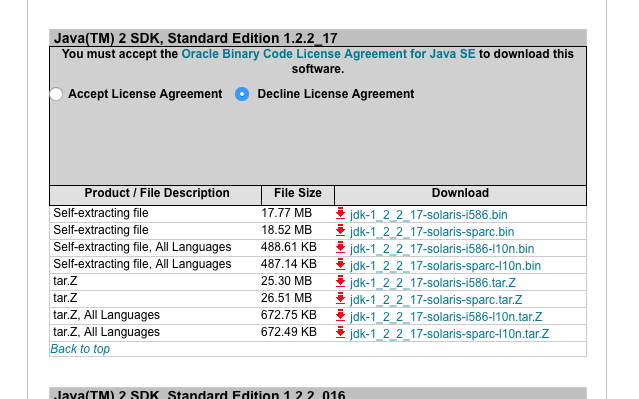Click the File Size column header
Viewport: 639px width, 399px height.
coord(298,195)
